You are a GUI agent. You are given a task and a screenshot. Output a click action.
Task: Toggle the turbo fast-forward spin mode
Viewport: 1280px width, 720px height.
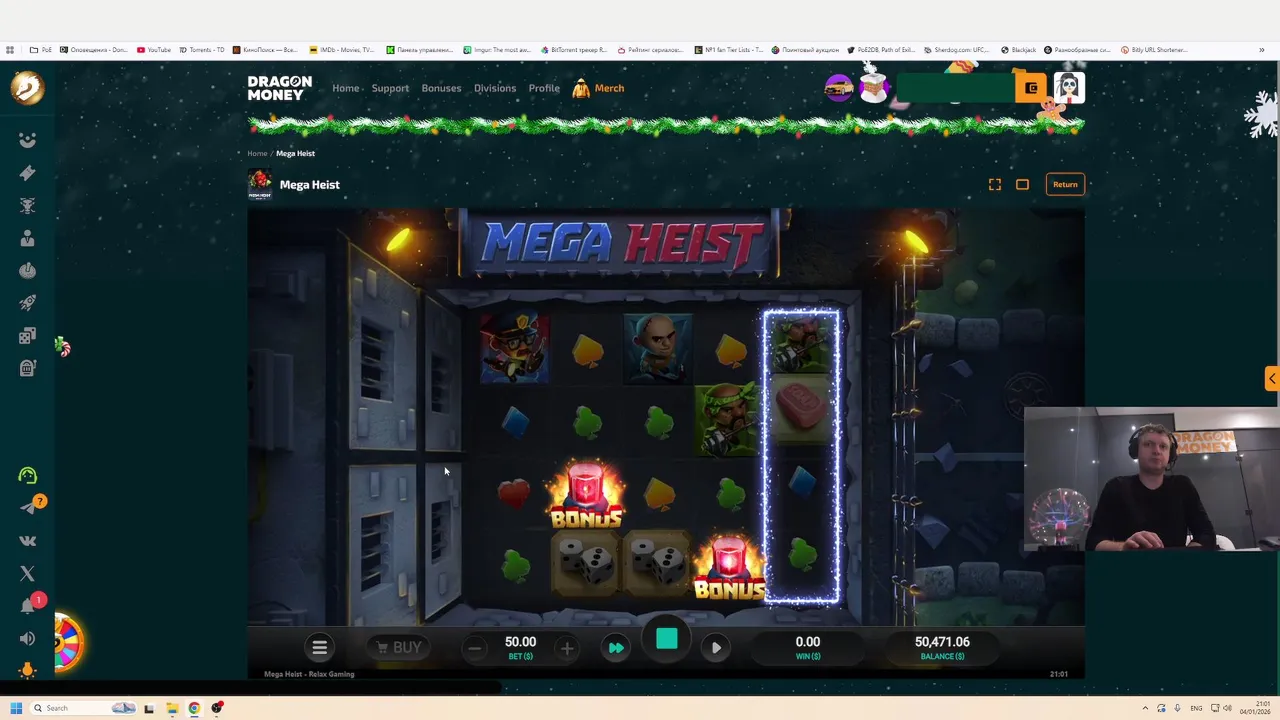pos(616,648)
